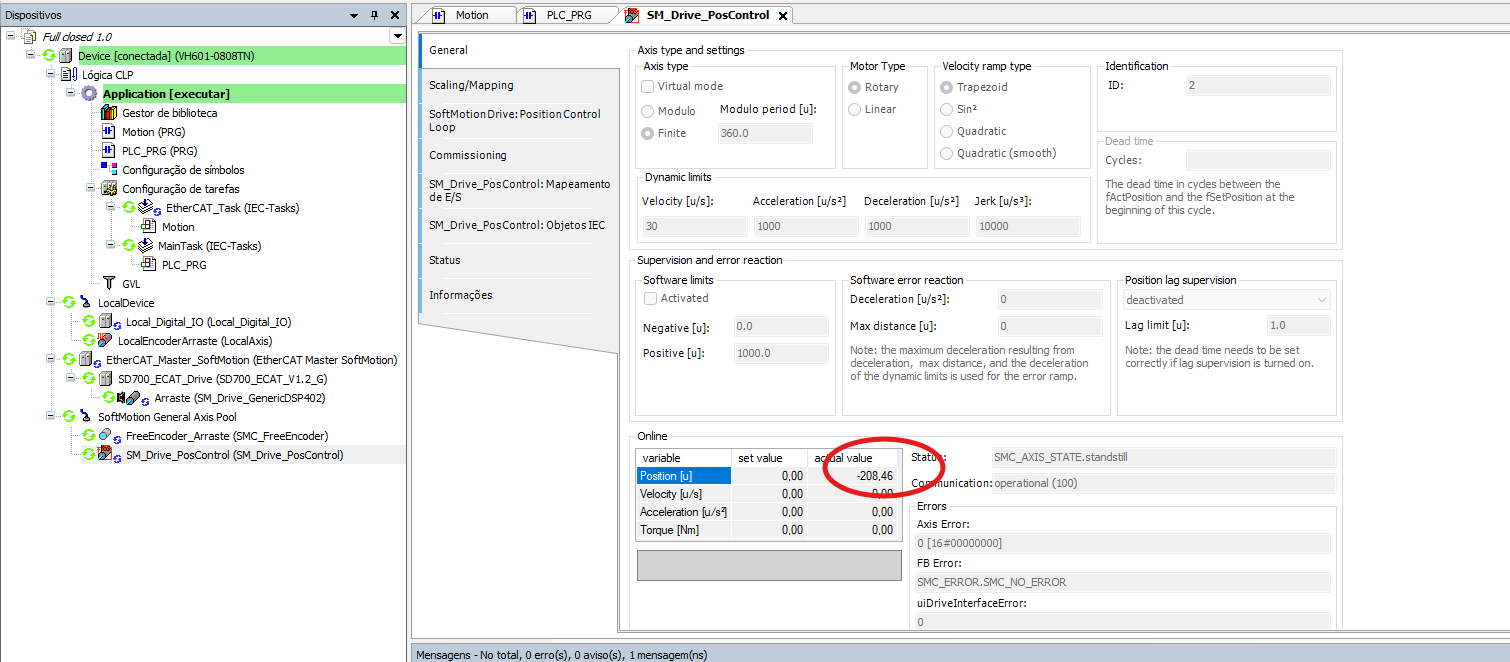The image size is (1510, 662).
Task: Click the Configuração de símbolos icon
Action: (109, 170)
